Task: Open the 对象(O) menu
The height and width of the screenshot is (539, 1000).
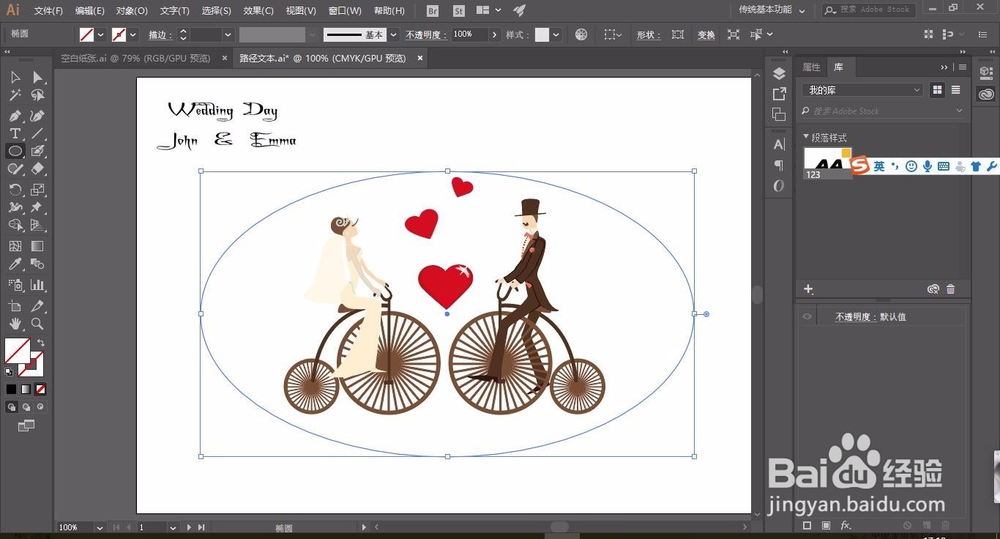Action: tap(132, 11)
